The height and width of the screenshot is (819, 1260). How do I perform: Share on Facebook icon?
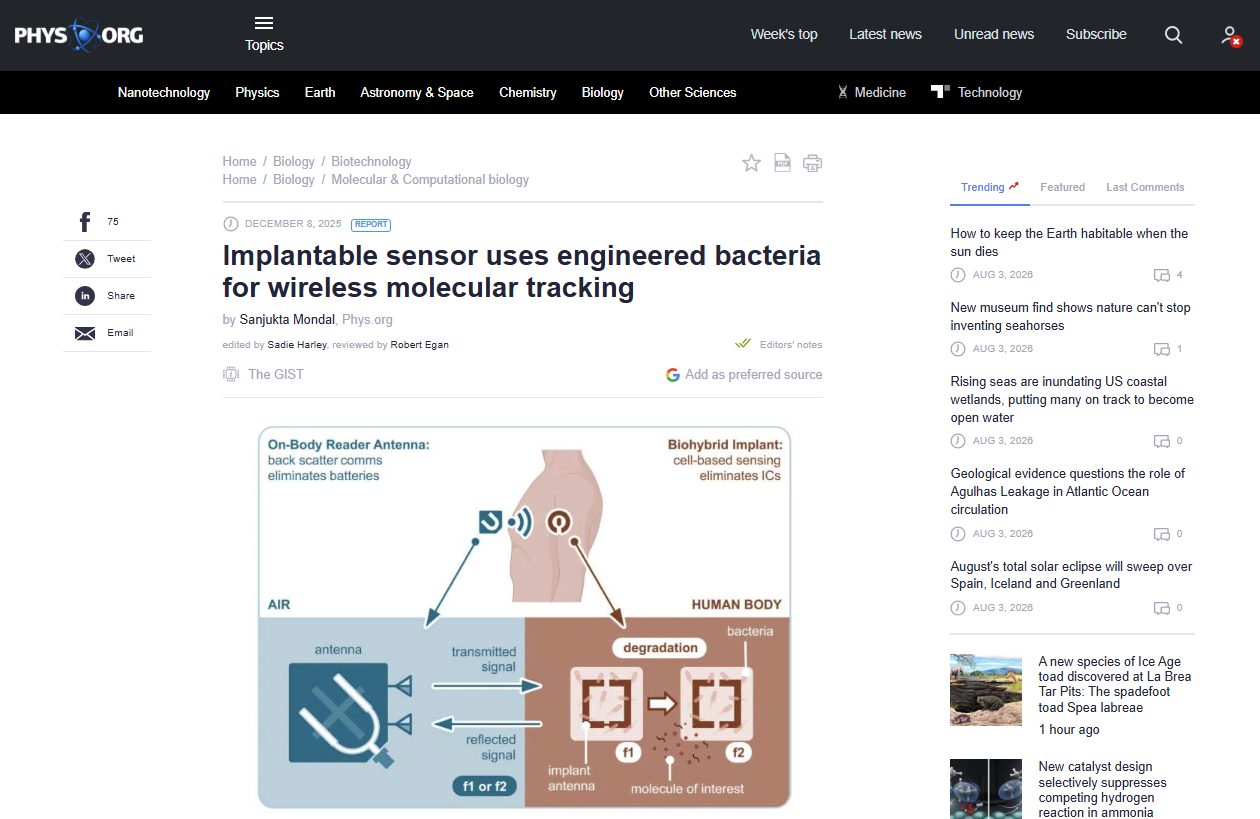click(x=85, y=222)
